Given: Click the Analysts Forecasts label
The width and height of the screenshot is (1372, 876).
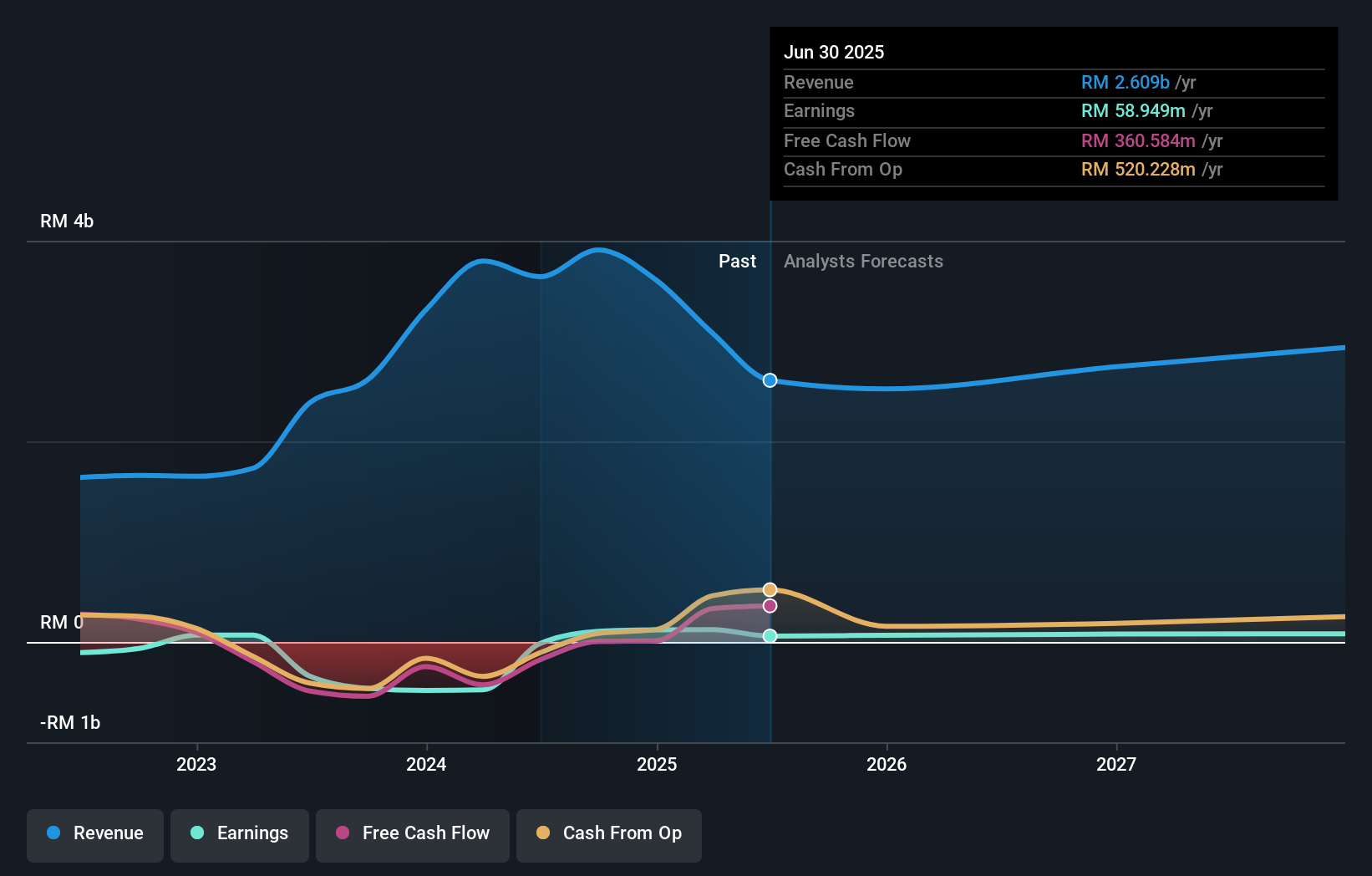Looking at the screenshot, I should 863,262.
